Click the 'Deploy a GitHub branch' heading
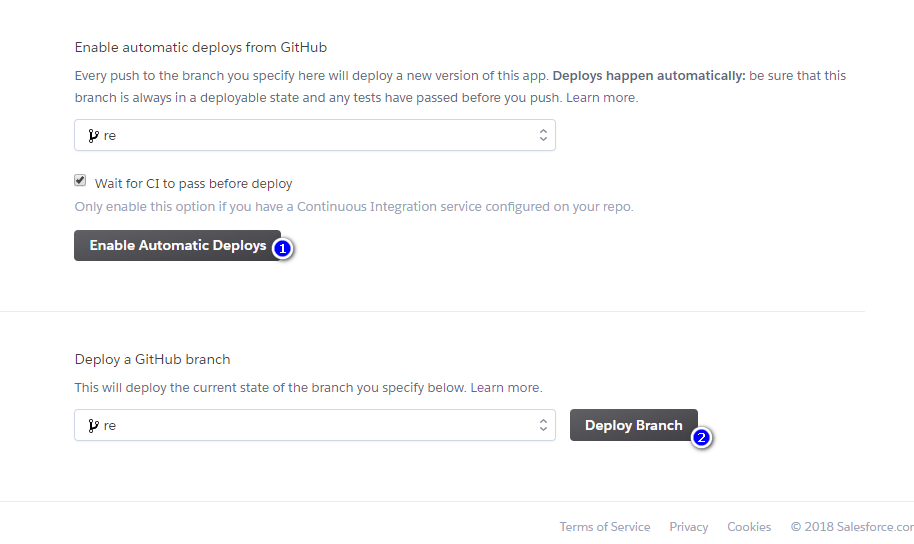This screenshot has height=544, width=914. pyautogui.click(x=152, y=359)
